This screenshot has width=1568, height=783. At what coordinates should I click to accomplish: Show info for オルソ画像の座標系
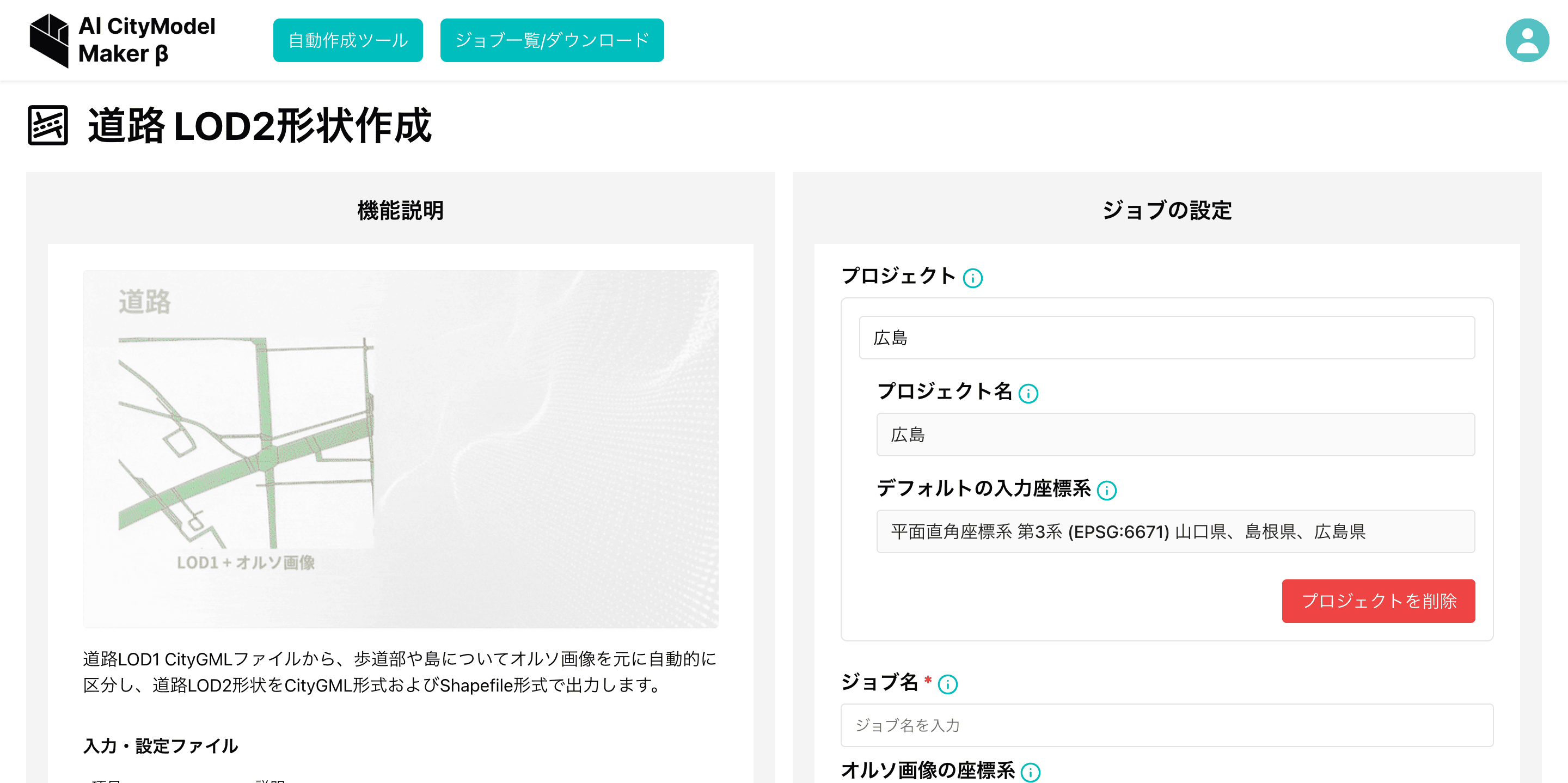click(x=1030, y=772)
